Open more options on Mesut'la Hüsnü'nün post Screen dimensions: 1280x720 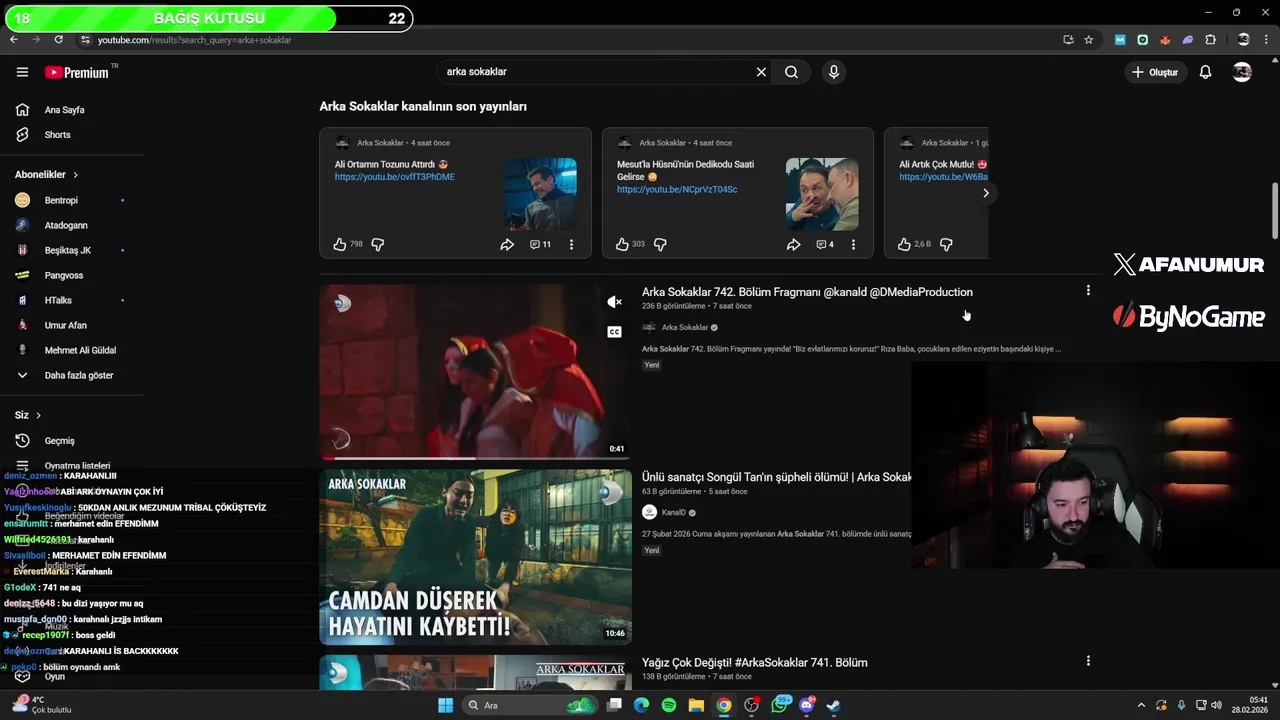point(853,244)
